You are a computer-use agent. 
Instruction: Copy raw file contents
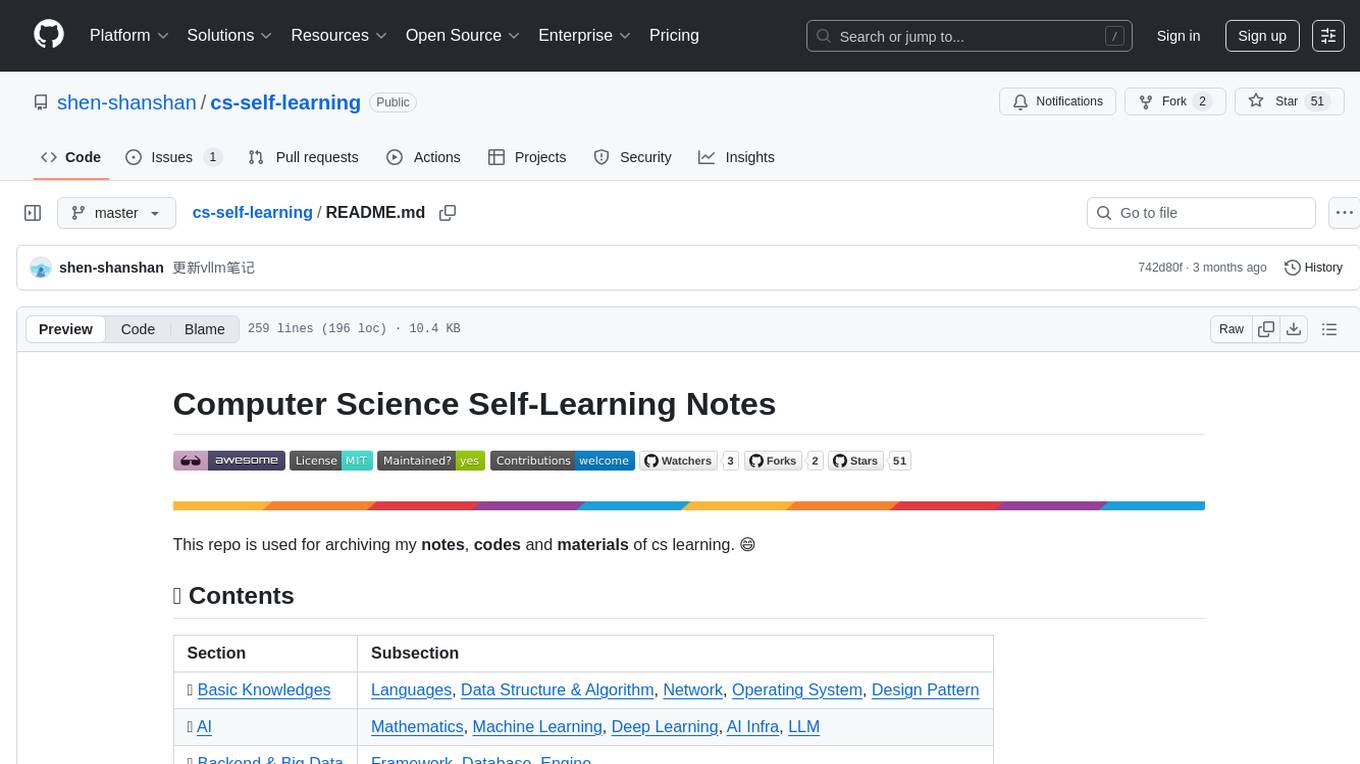pyautogui.click(x=1266, y=329)
